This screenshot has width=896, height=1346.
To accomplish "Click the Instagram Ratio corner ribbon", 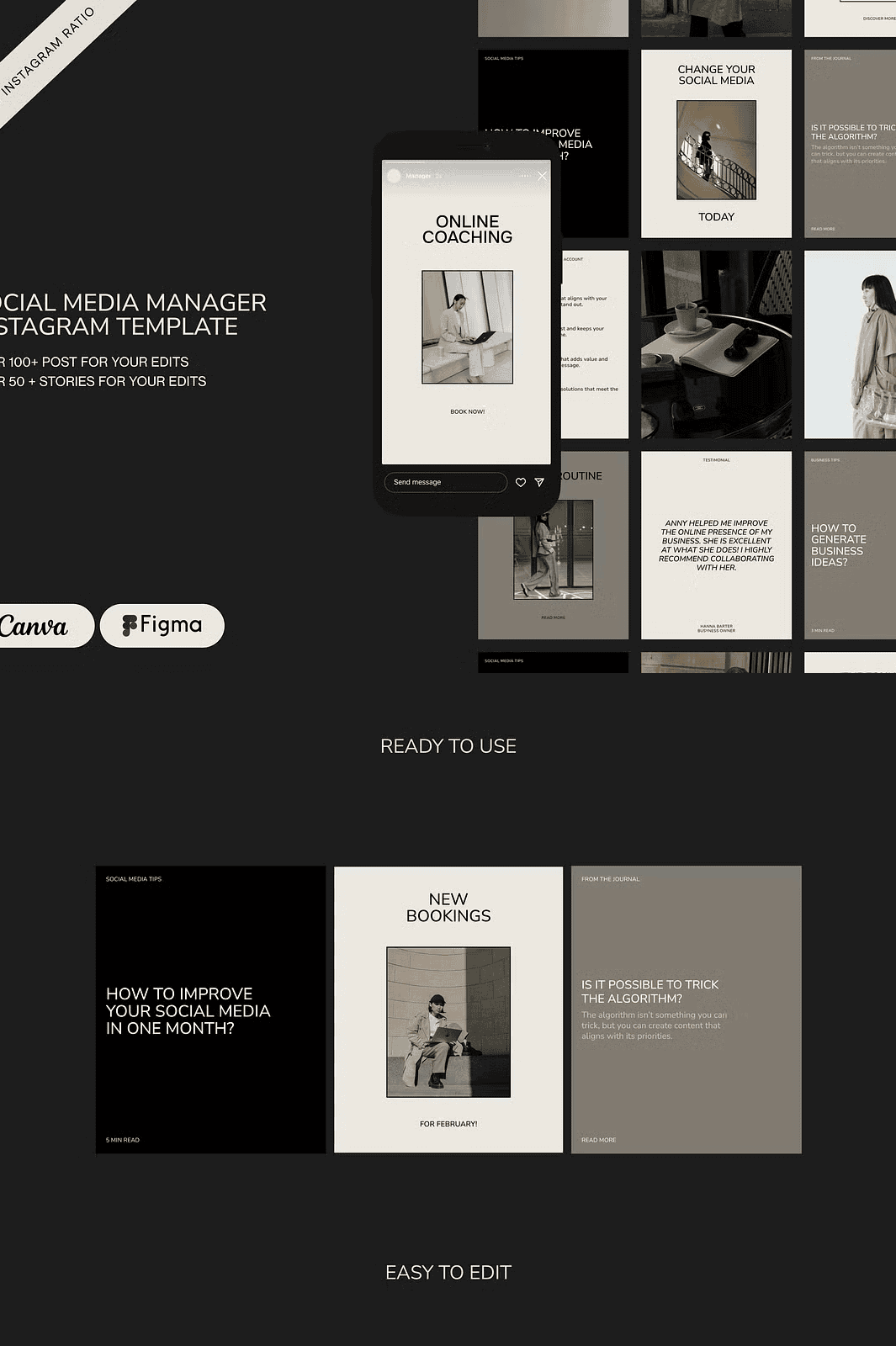I will [50, 50].
